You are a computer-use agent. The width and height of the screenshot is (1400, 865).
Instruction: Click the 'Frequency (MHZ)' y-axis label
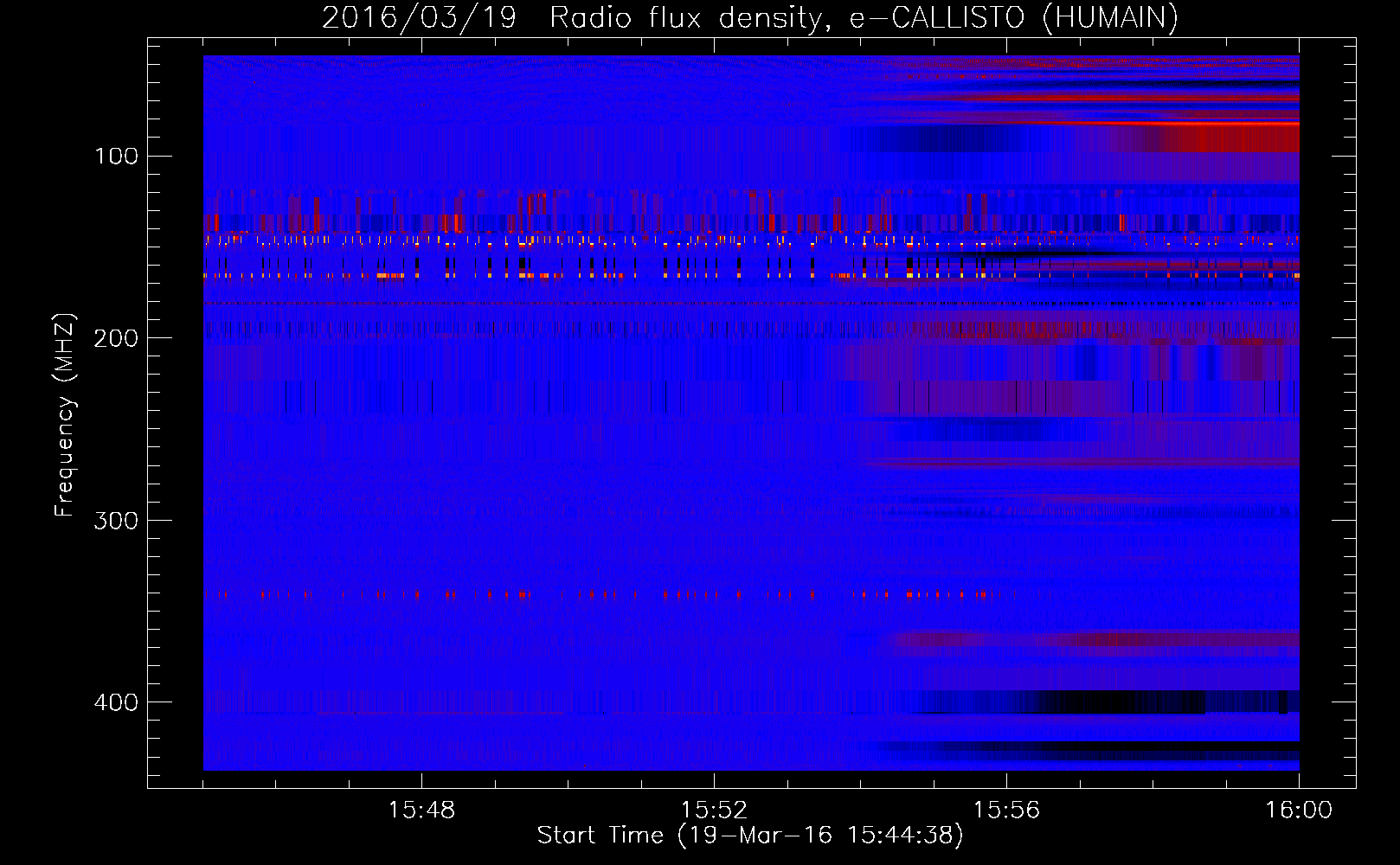65,415
